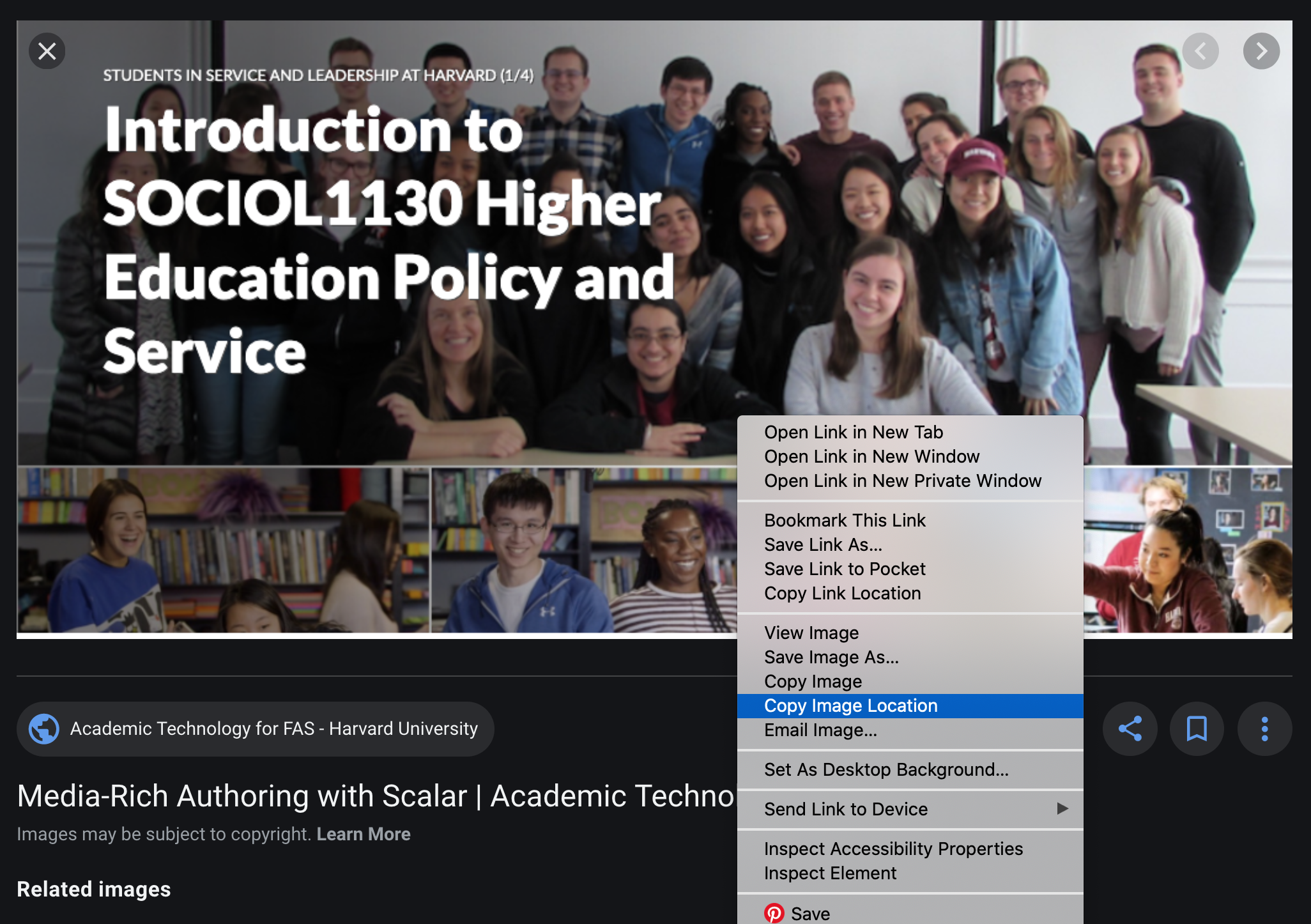Screen dimensions: 1311x924
Task: Choose Open Link in New Private Window
Action: [902, 481]
